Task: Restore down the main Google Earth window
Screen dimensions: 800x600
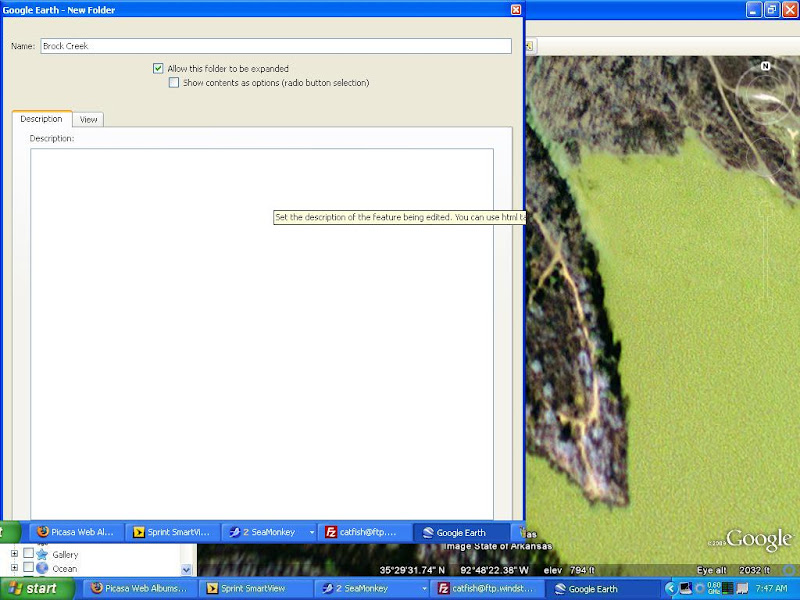Action: [771, 10]
